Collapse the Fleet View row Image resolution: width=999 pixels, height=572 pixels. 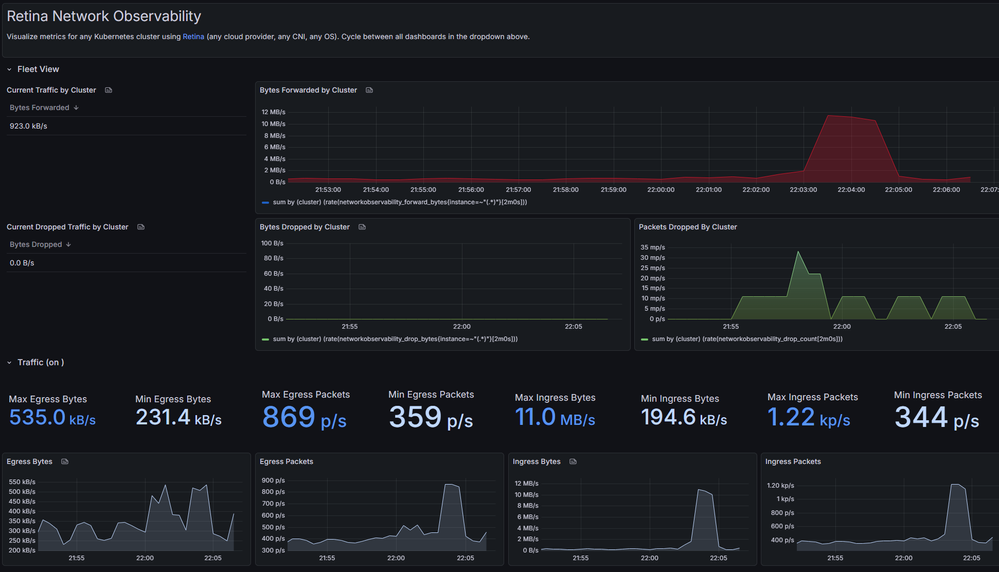coord(10,69)
